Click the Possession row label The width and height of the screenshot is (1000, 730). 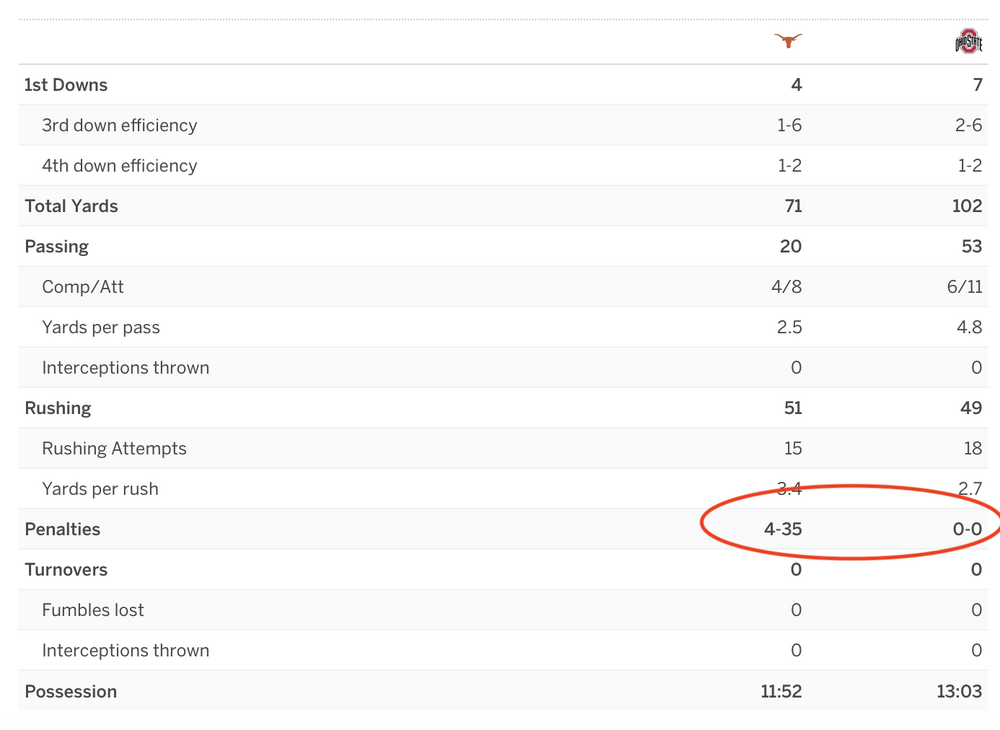click(71, 691)
